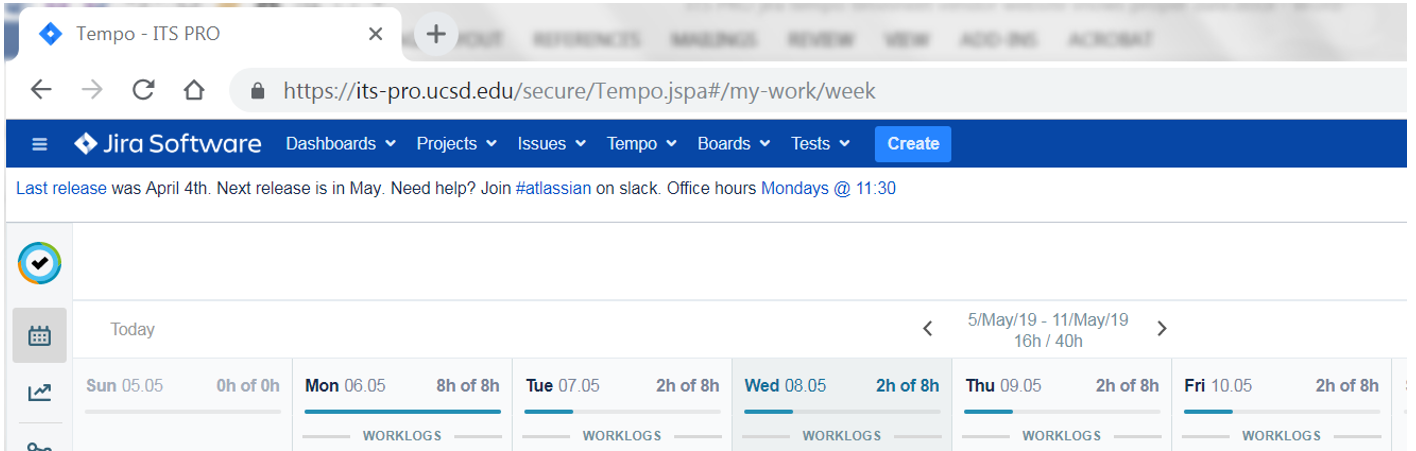This screenshot has width=1416, height=451.
Task: Open the Tests dropdown menu
Action: tap(820, 144)
